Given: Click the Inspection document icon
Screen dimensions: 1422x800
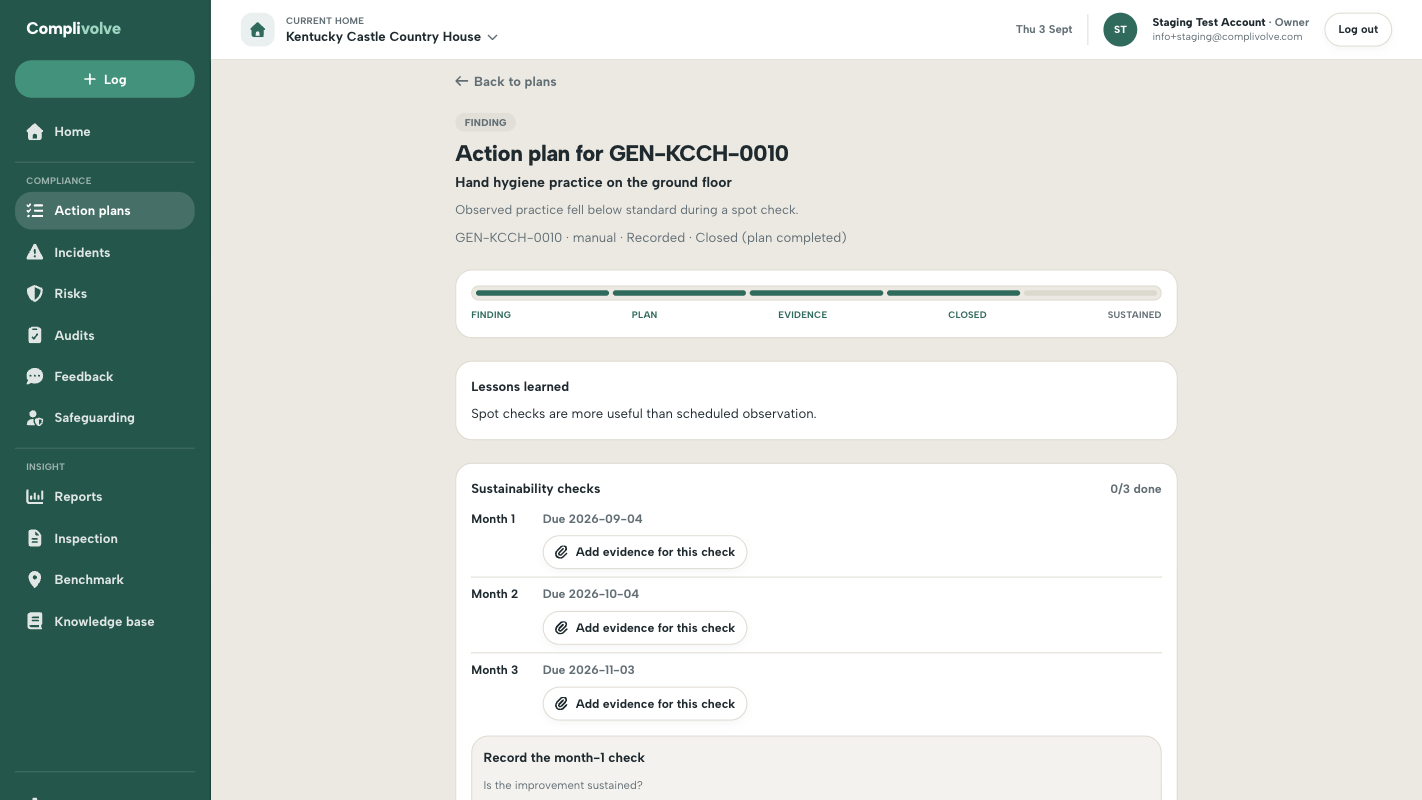Looking at the screenshot, I should coord(35,539).
